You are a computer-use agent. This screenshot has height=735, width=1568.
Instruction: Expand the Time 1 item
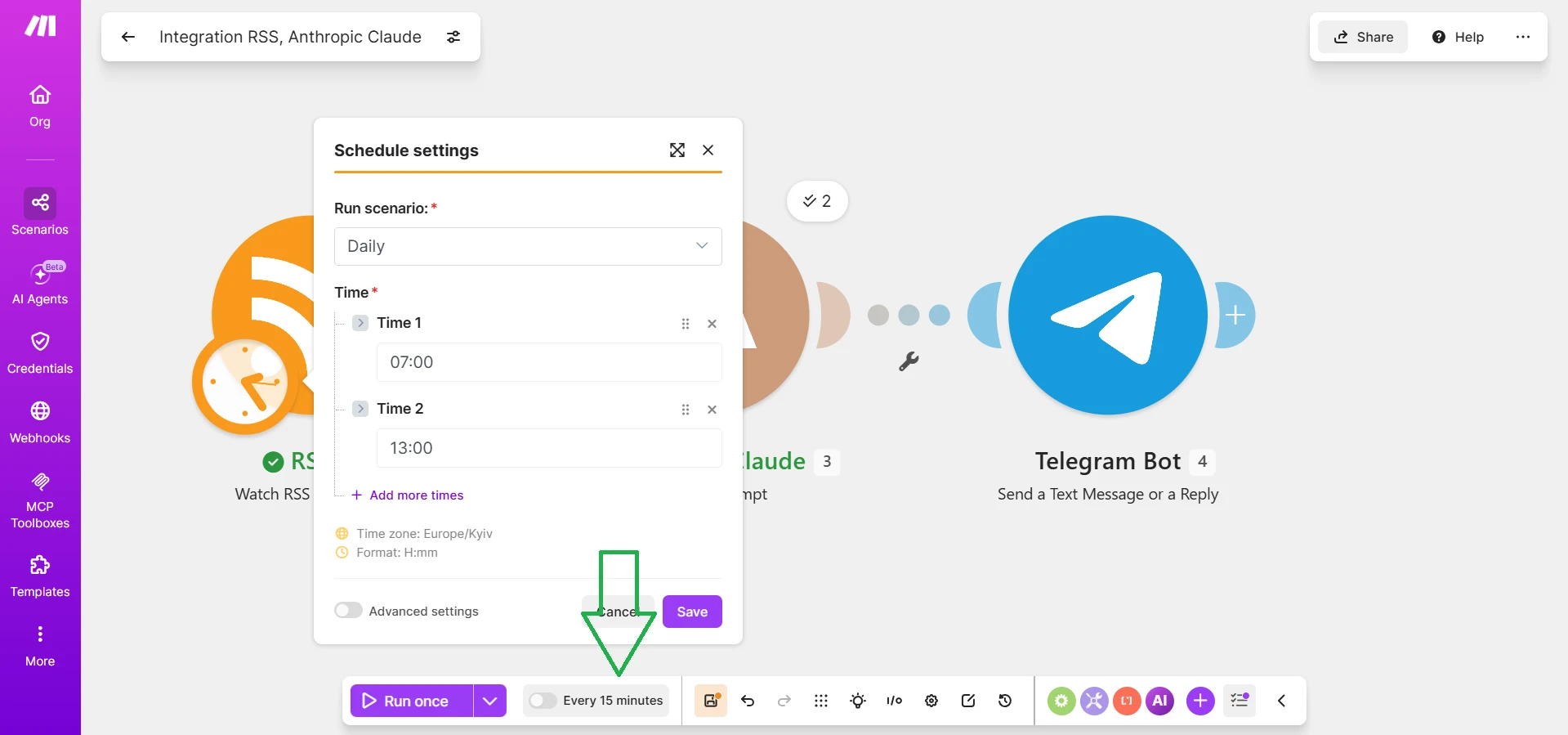click(x=360, y=323)
